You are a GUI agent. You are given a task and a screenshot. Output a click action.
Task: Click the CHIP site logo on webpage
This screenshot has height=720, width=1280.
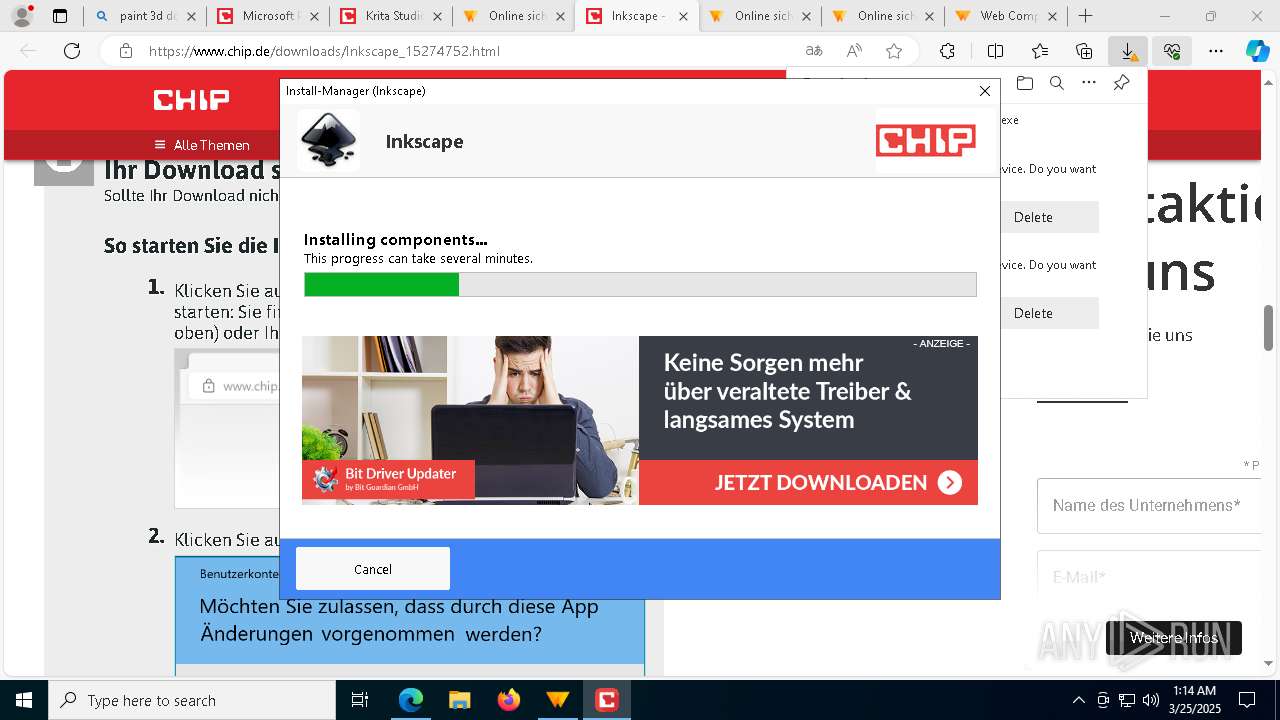point(191,99)
